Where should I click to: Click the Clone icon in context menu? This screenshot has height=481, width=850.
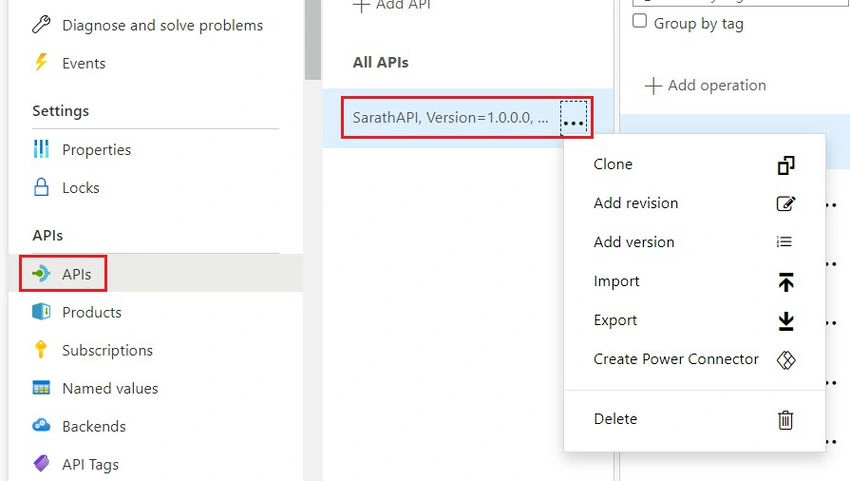[x=785, y=165]
